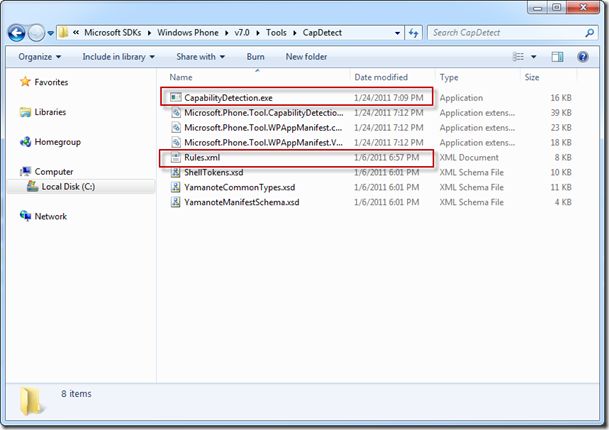The image size is (609, 430).
Task: Click the Libraries folder icon
Action: point(25,112)
